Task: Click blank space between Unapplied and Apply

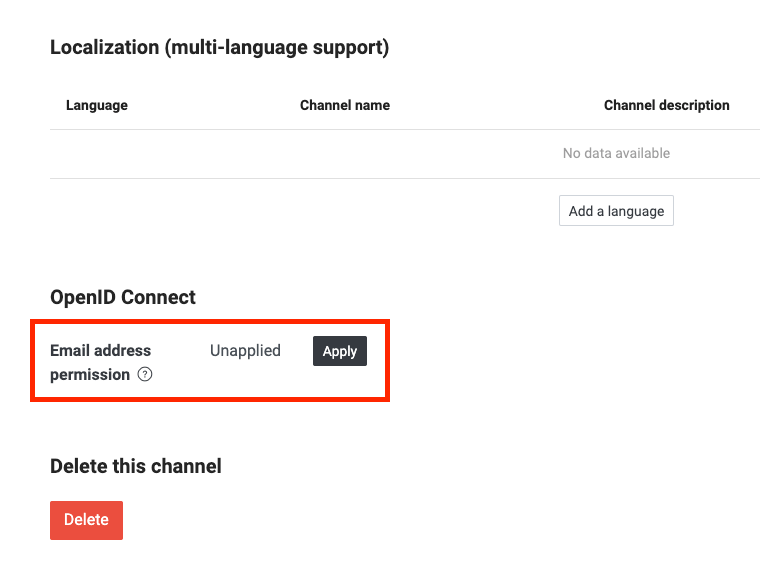Action: tap(297, 351)
